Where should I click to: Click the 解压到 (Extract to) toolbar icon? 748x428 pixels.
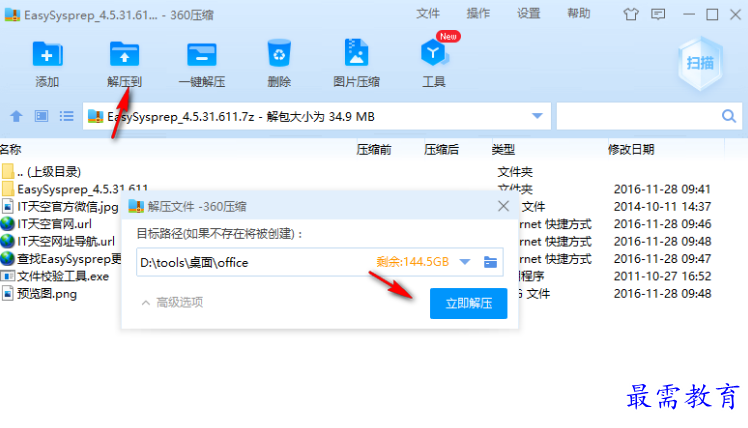pos(124,54)
